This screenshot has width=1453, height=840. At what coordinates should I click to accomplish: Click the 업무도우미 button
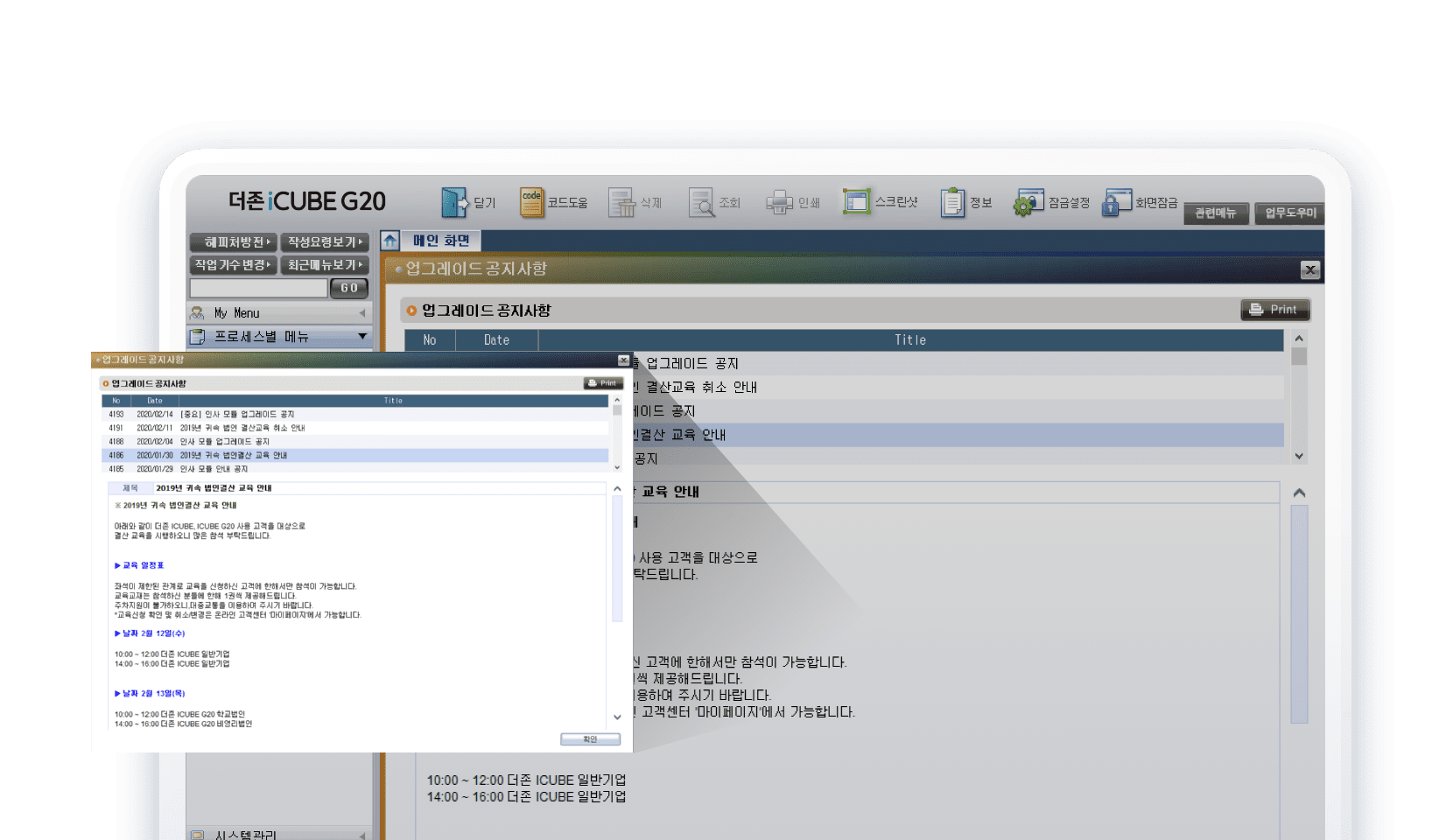tap(1290, 213)
